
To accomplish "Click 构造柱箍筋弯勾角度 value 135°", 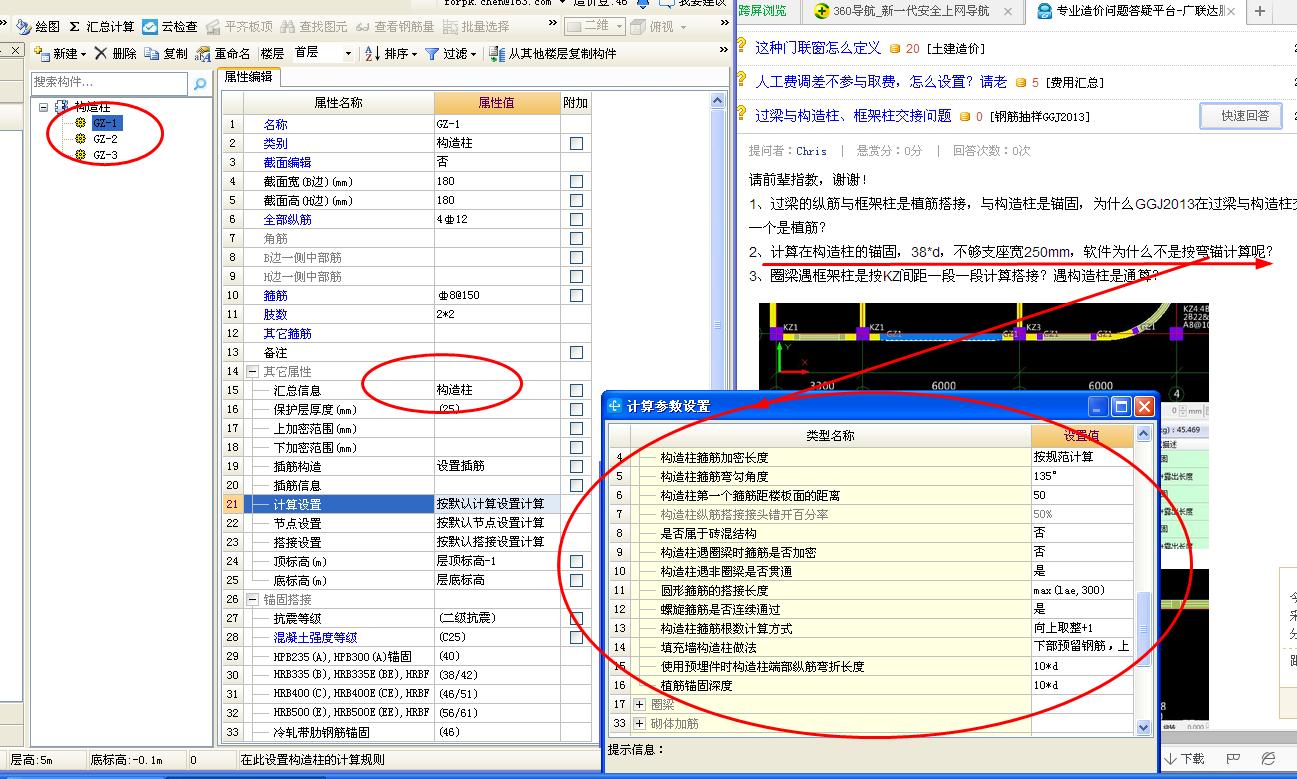I will (1082, 477).
